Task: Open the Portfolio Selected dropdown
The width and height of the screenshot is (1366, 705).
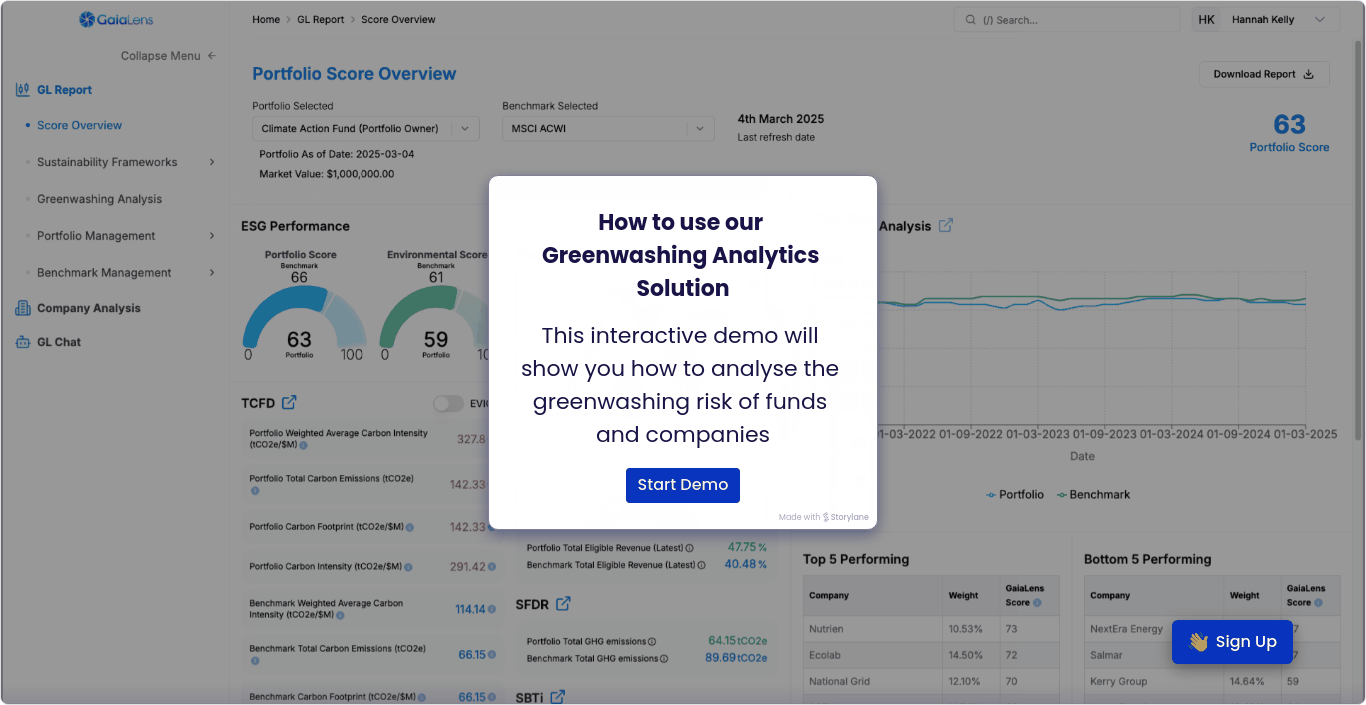Action: 365,128
